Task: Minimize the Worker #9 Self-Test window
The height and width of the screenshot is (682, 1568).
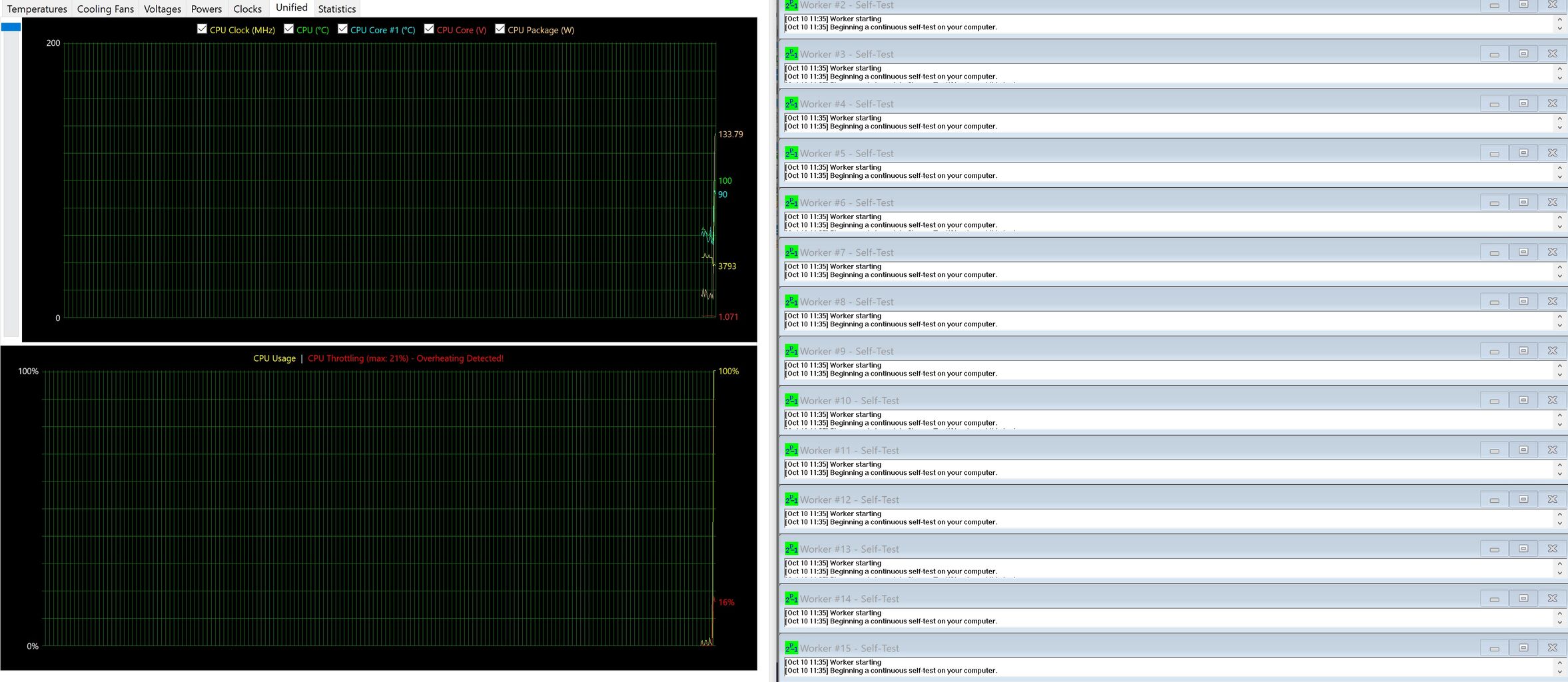Action: pyautogui.click(x=1494, y=351)
